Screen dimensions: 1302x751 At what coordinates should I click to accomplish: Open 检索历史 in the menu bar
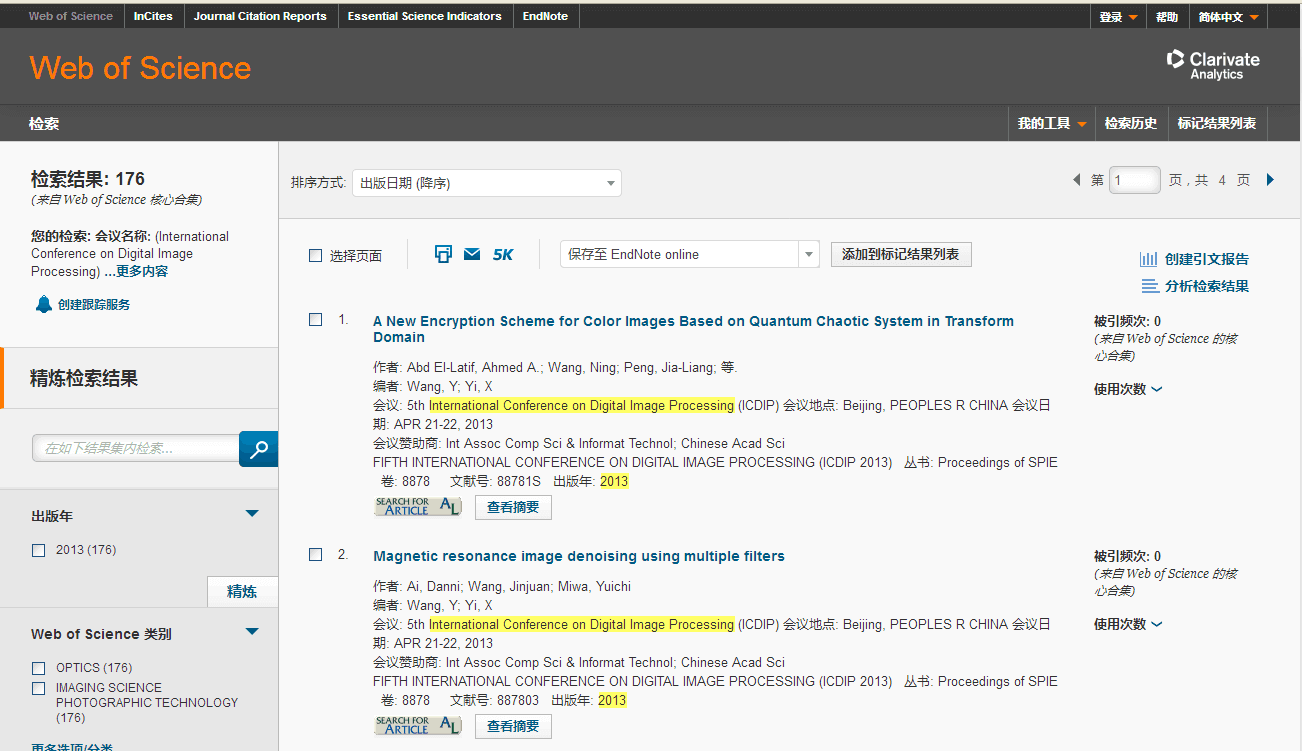pyautogui.click(x=1131, y=123)
